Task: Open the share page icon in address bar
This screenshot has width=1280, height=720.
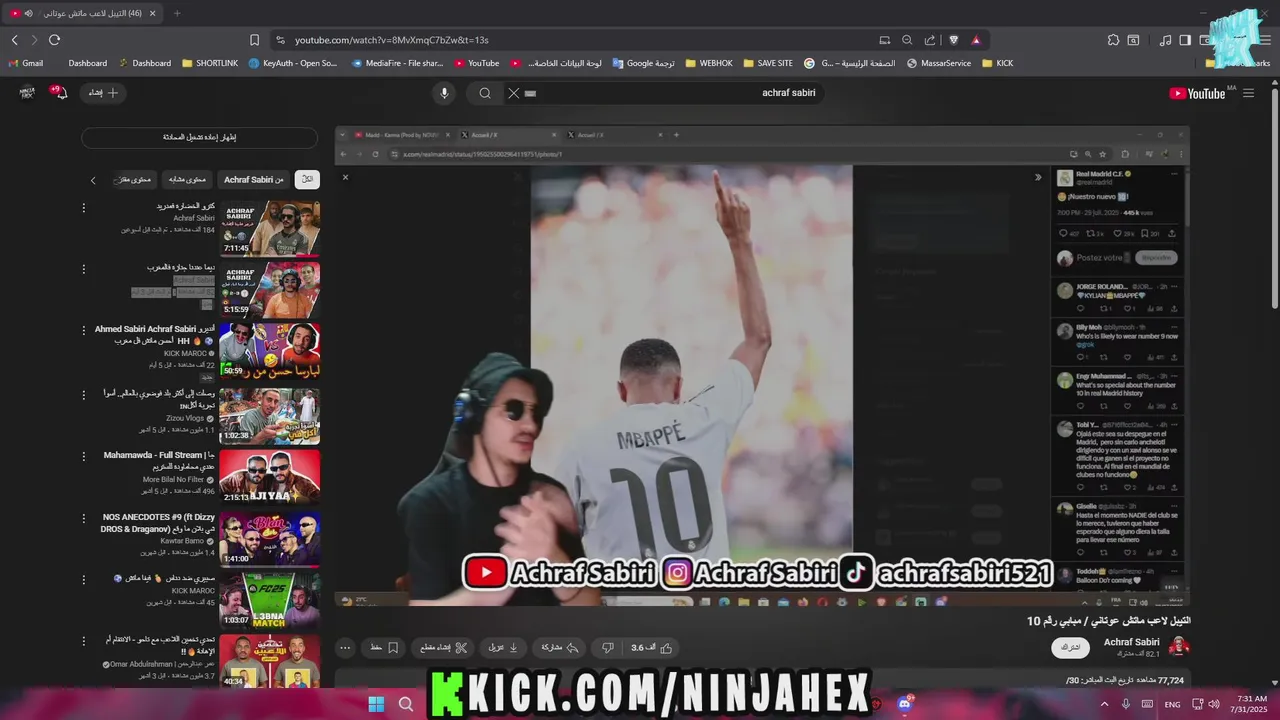Action: point(930,40)
